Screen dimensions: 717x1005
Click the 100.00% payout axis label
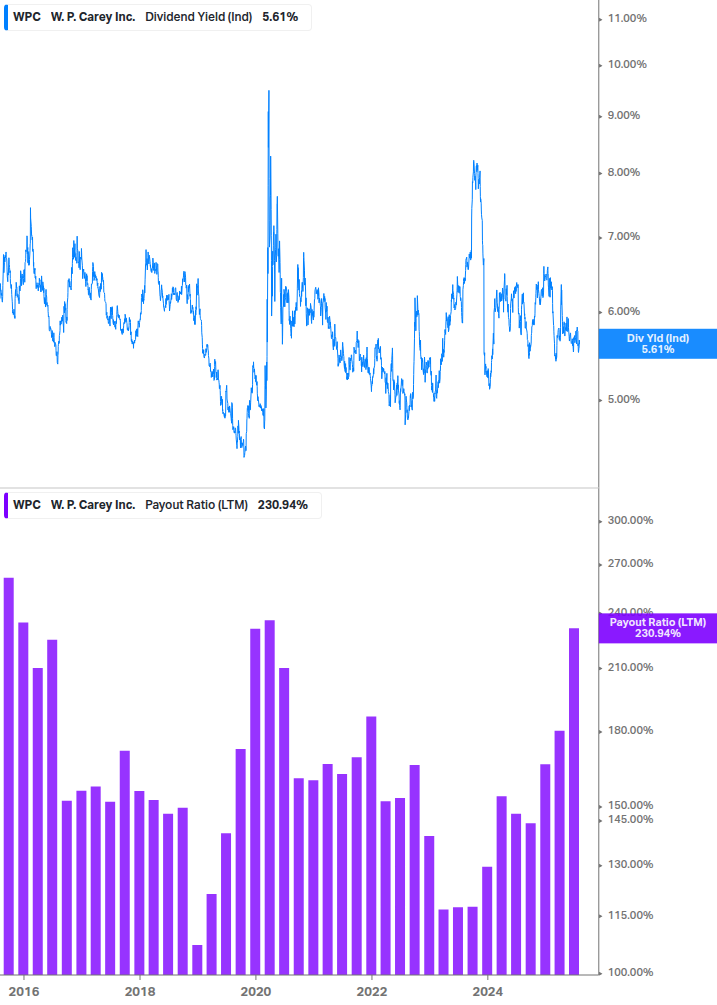(x=630, y=972)
